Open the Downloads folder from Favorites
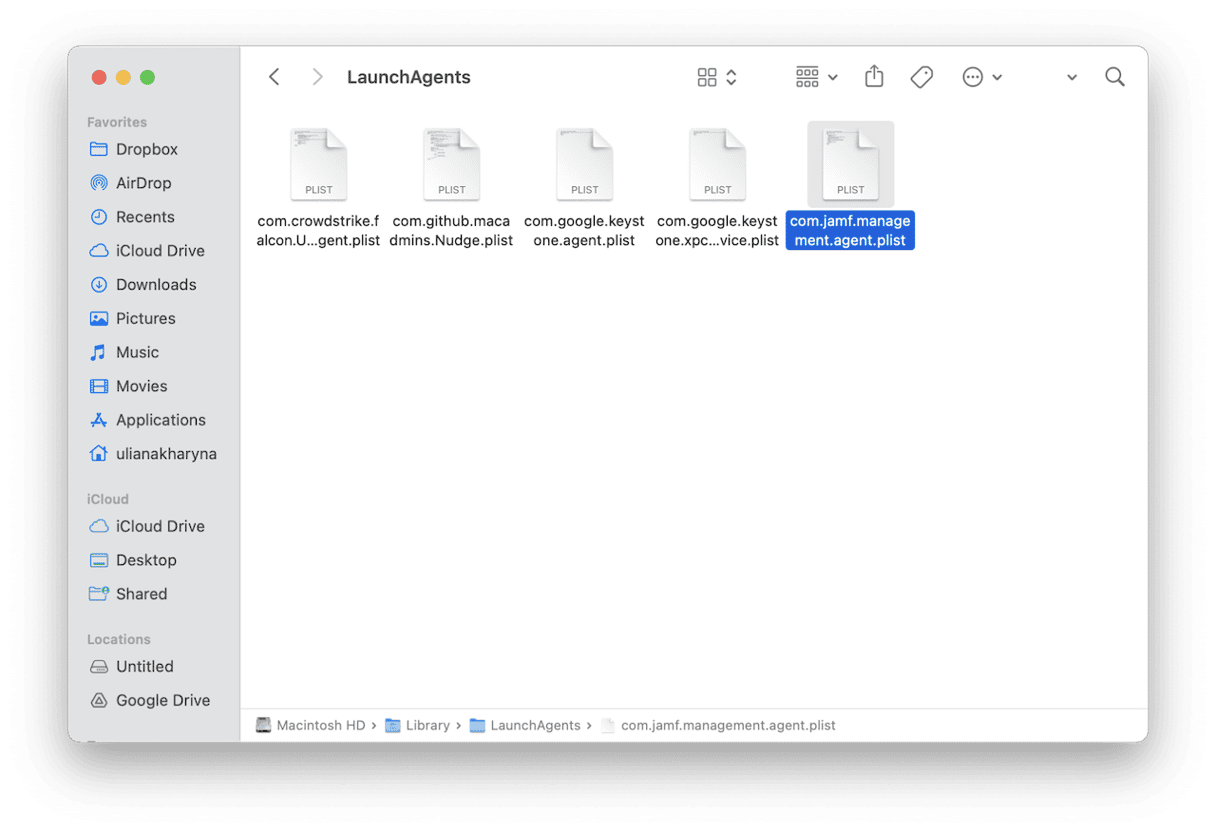 point(156,284)
